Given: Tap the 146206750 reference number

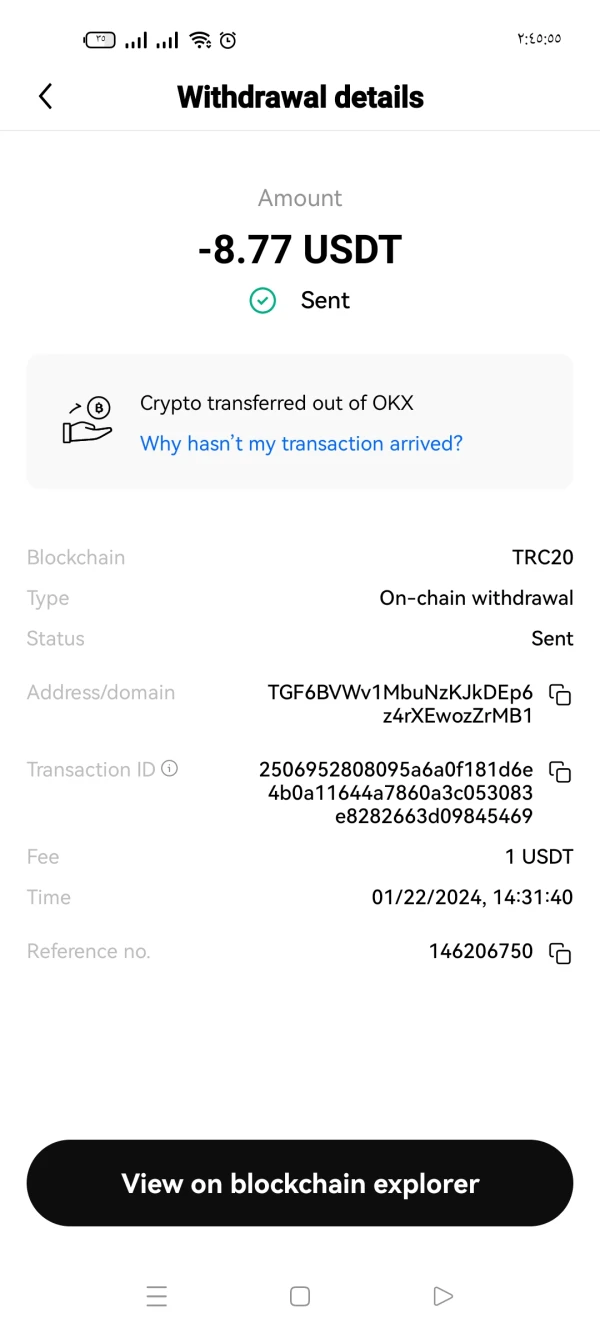Looking at the screenshot, I should tap(481, 951).
